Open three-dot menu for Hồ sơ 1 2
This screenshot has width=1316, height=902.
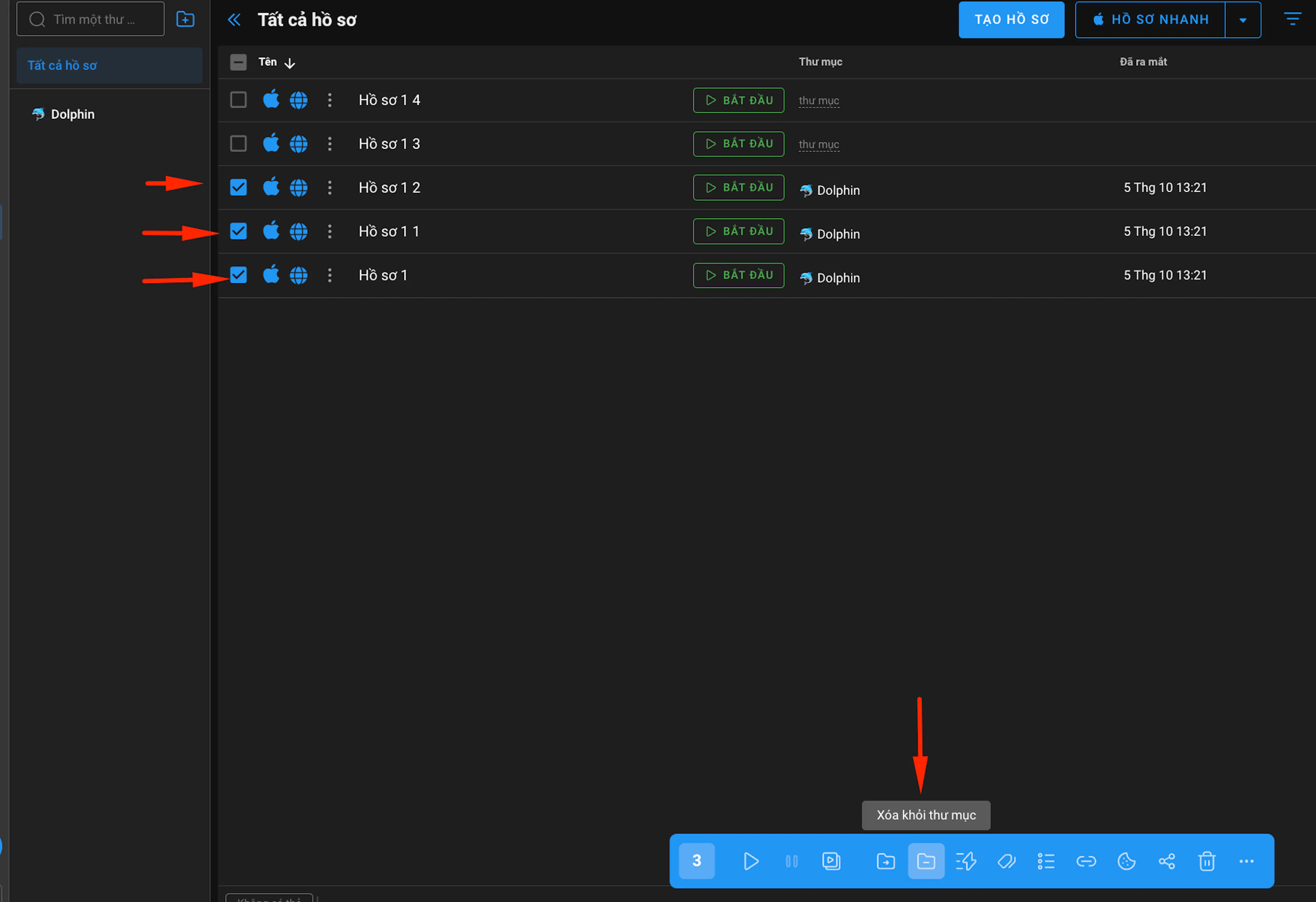(330, 187)
